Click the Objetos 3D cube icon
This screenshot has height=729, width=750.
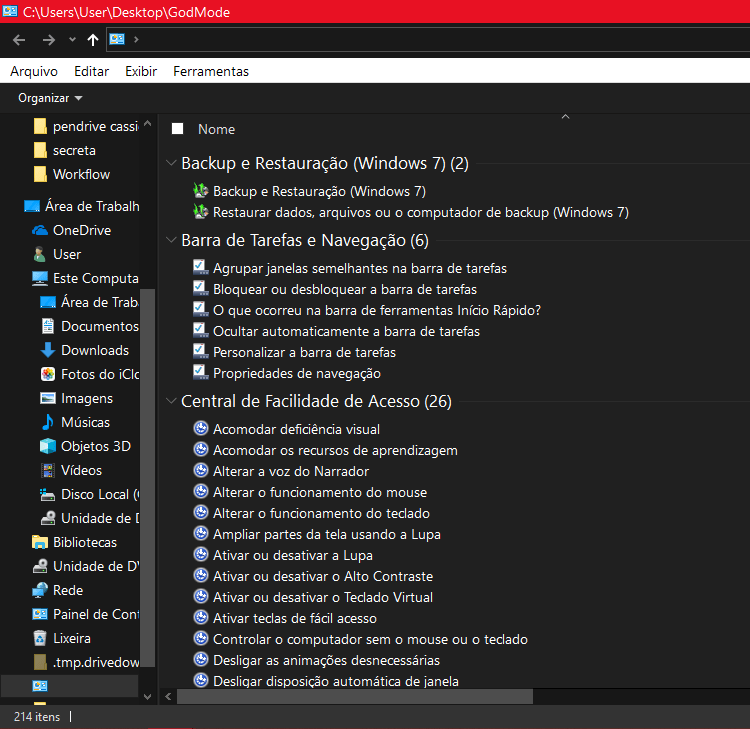point(48,446)
